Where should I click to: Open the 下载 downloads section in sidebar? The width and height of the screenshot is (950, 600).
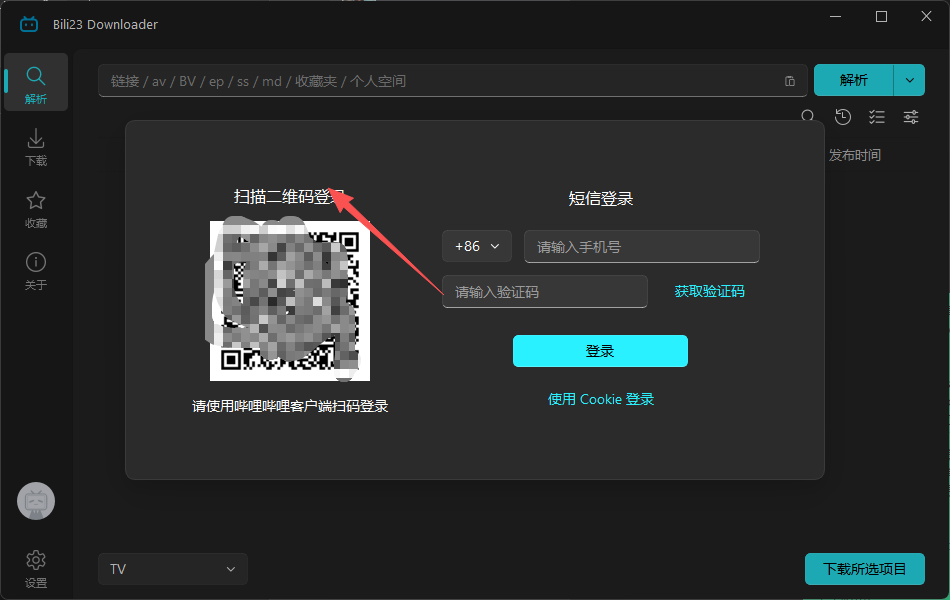tap(36, 147)
